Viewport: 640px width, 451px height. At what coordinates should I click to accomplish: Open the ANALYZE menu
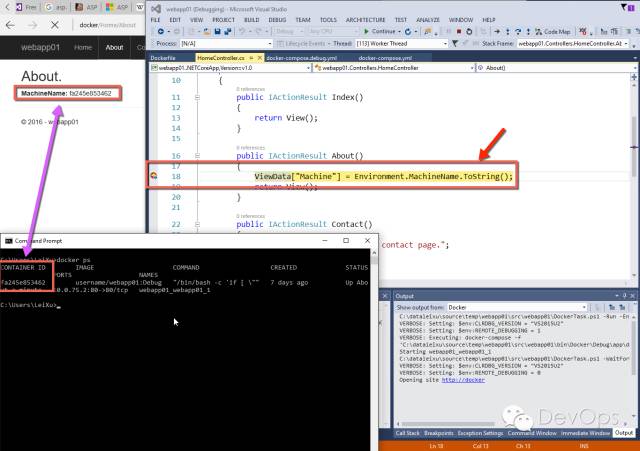pyautogui.click(x=428, y=20)
